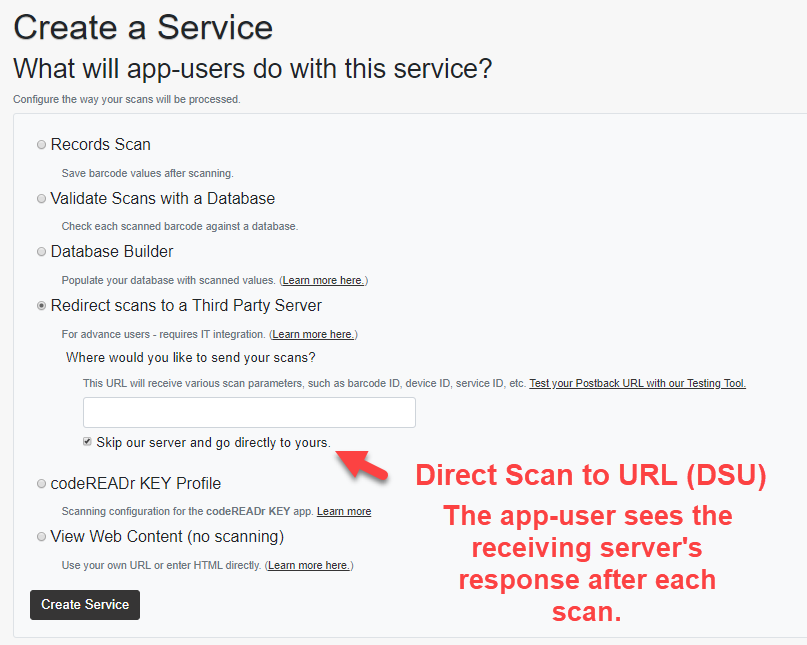Click 'Configure the way your scans will be processed.' text

pyautogui.click(x=127, y=99)
